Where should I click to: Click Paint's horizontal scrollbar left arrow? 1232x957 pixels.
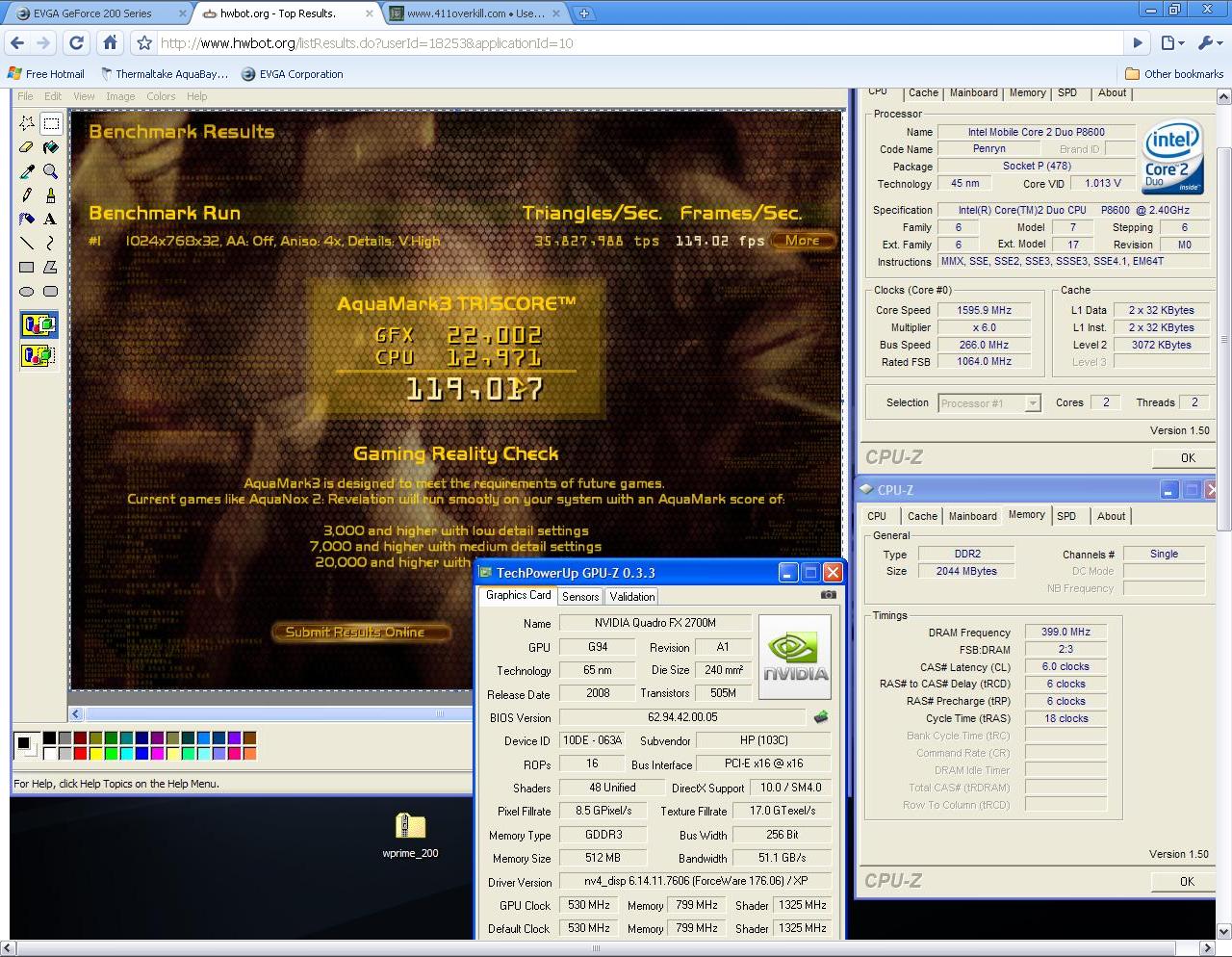click(76, 714)
